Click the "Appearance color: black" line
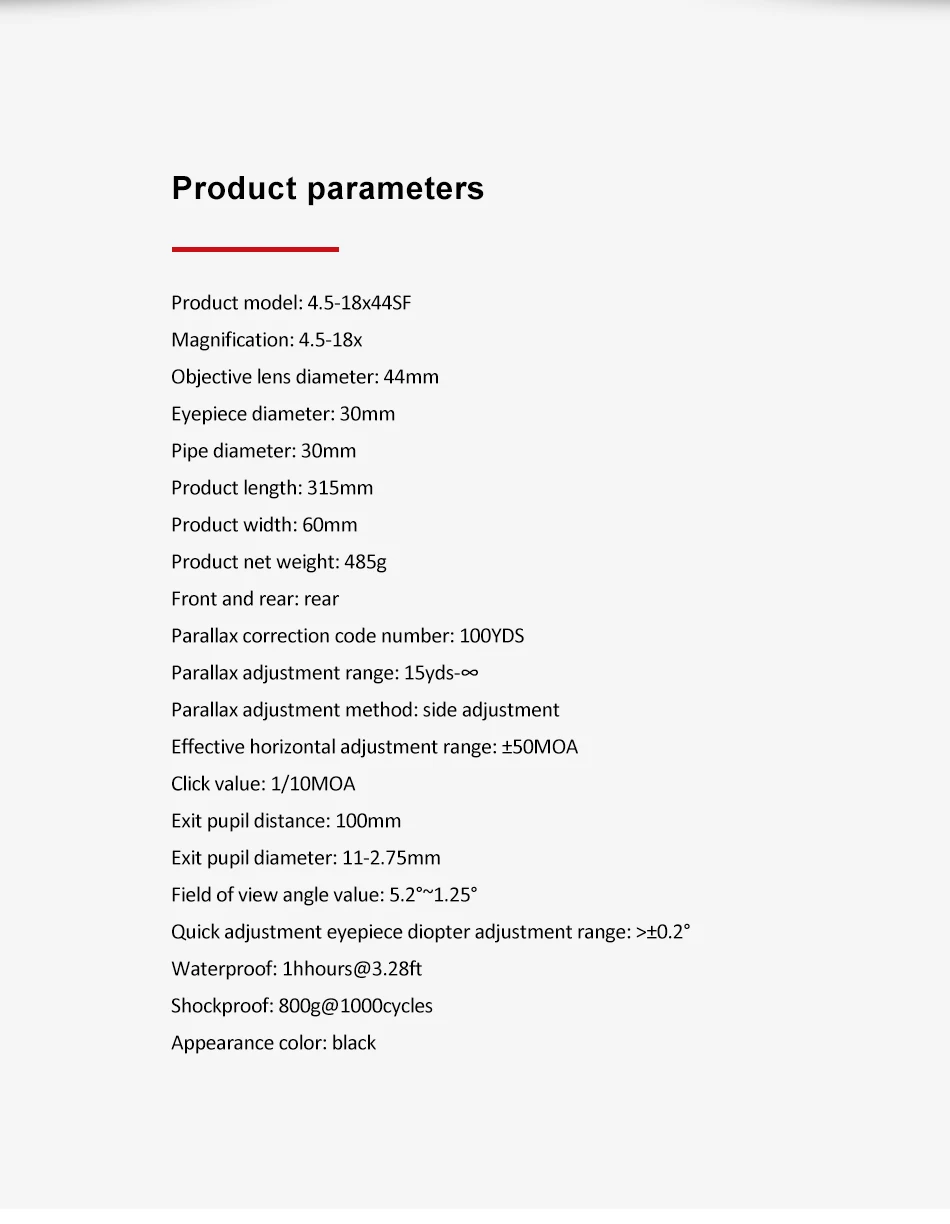Viewport: 950px width, 1224px height. (273, 1043)
